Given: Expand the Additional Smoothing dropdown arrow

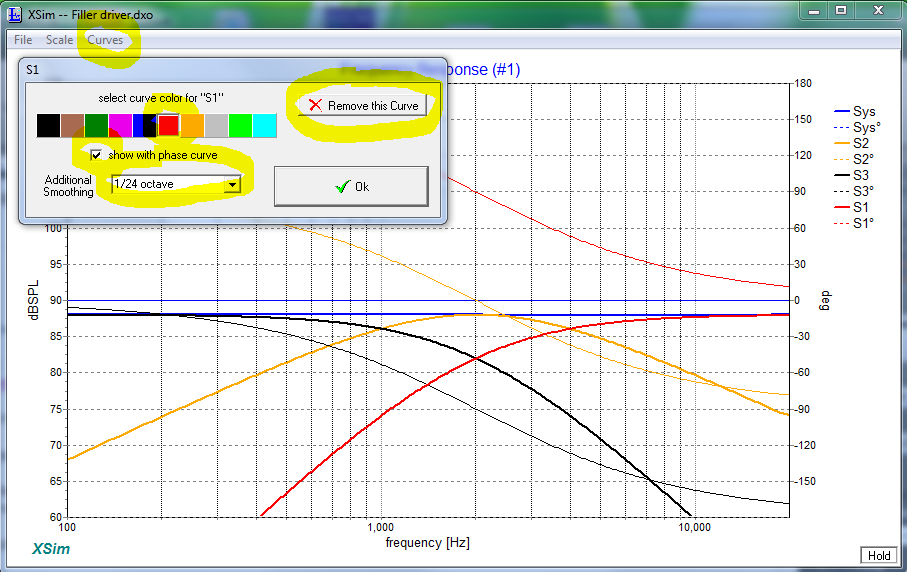Looking at the screenshot, I should 232,184.
